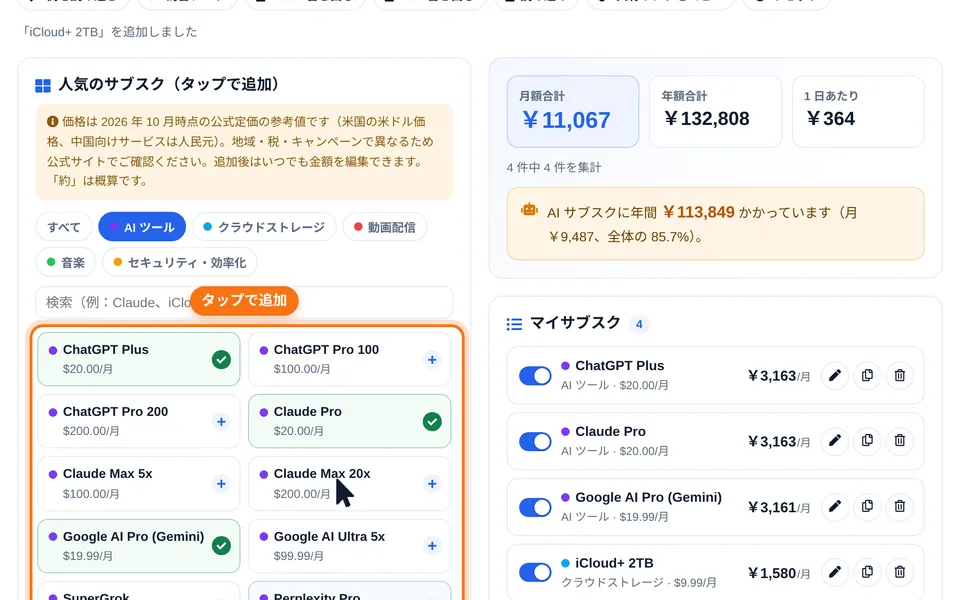Click the 4 件中 4 件を集計 text

coord(554,167)
